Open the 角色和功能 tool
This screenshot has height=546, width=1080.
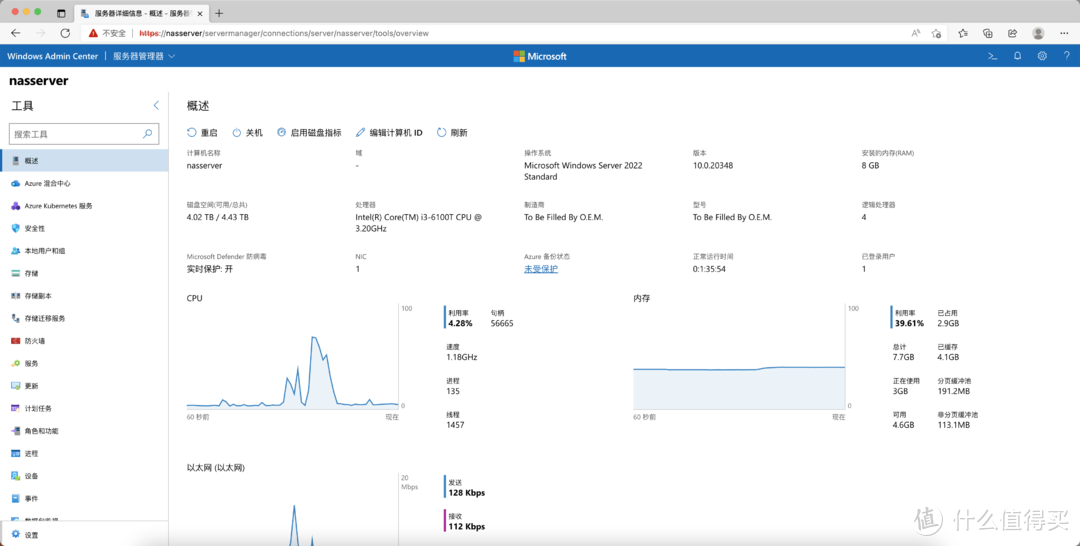coord(84,431)
